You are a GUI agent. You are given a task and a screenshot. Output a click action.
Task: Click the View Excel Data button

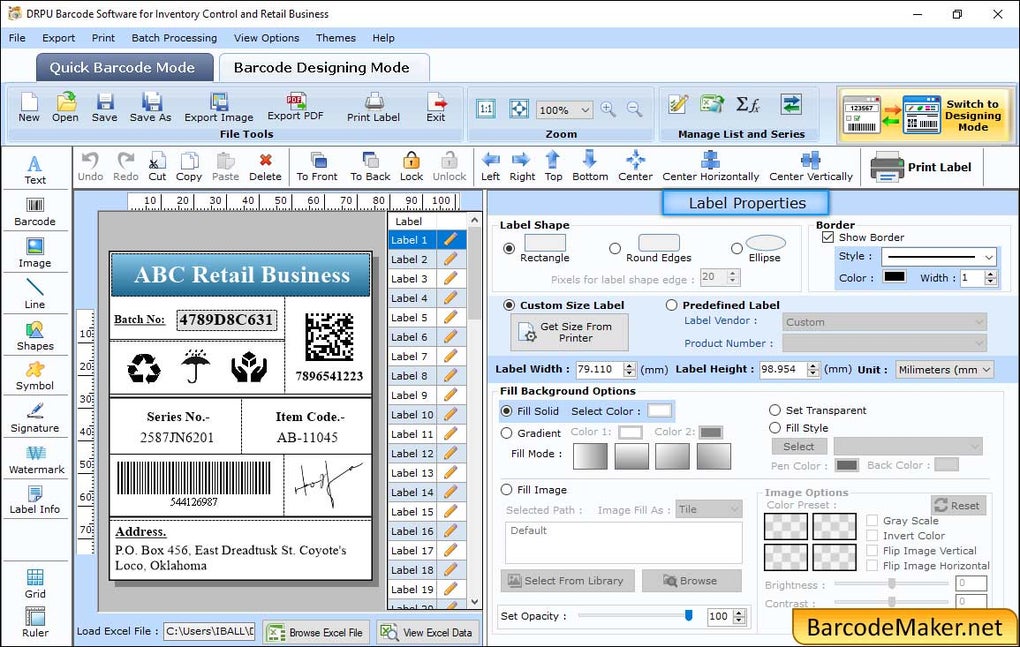pos(428,631)
